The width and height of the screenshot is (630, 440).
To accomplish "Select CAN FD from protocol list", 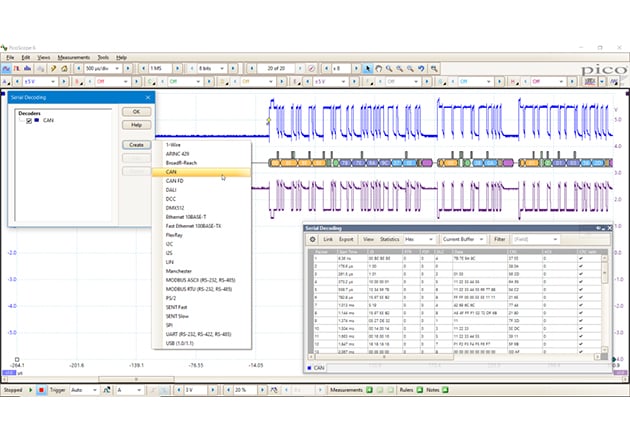I will click(202, 181).
